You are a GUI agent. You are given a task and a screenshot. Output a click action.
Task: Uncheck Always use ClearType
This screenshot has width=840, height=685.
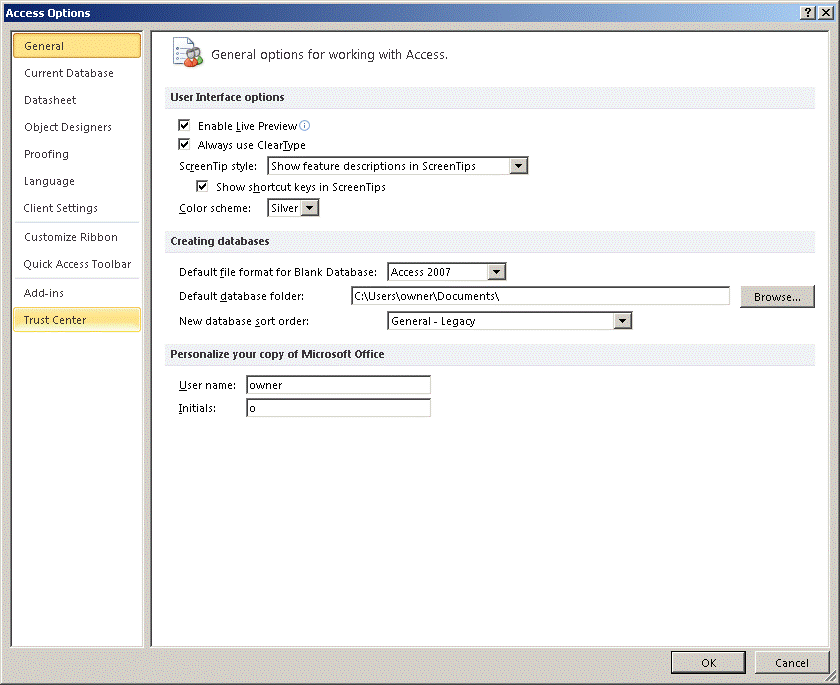pyautogui.click(x=184, y=145)
